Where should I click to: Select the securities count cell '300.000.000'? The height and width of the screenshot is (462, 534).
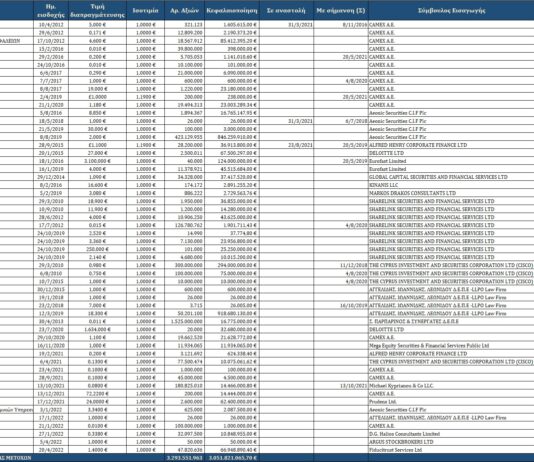pyautogui.click(x=185, y=265)
